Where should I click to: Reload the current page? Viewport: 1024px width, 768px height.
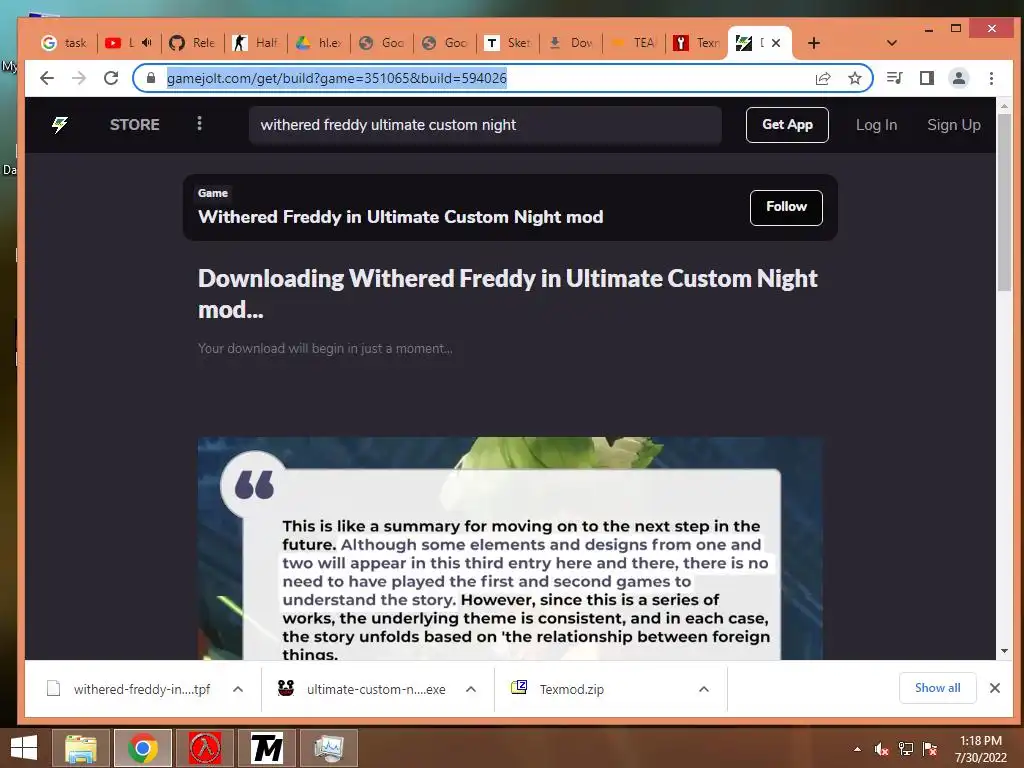point(111,78)
